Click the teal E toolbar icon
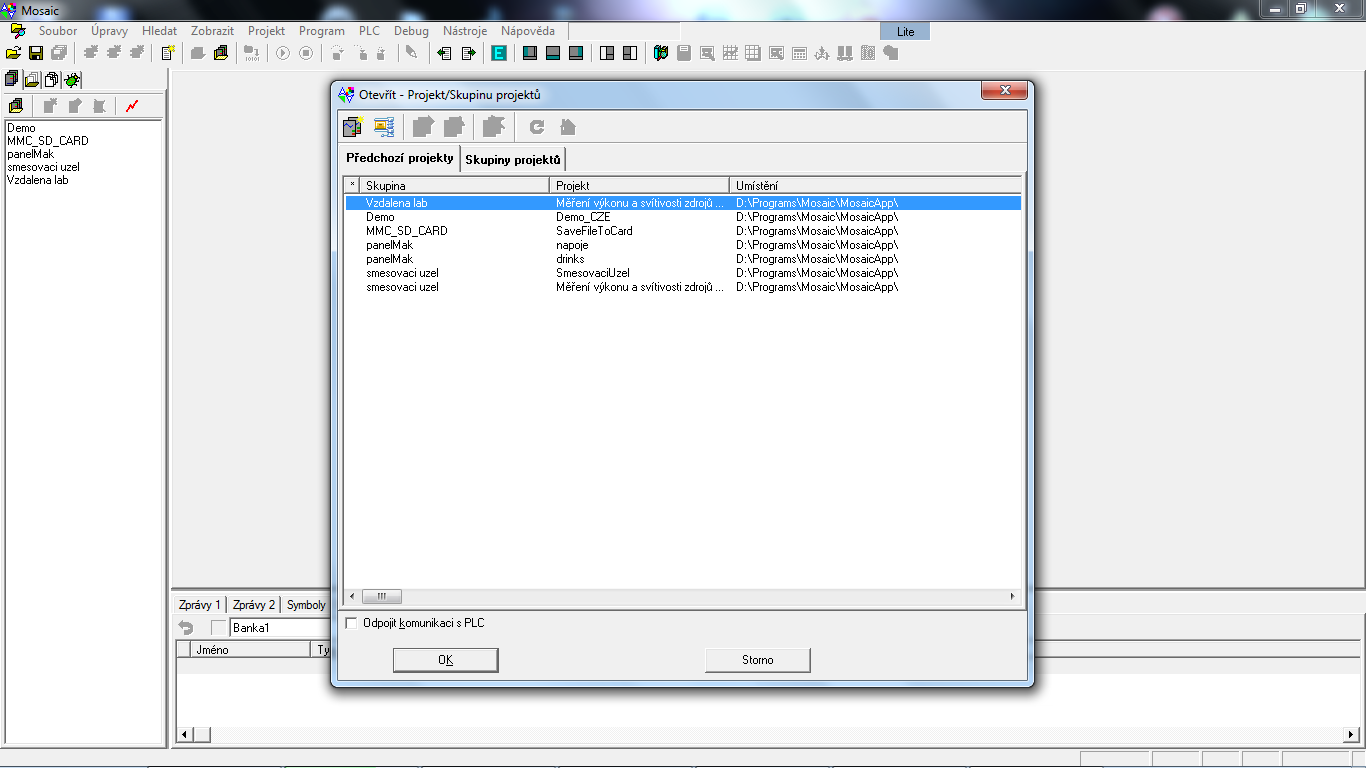Image resolution: width=1366 pixels, height=768 pixels. (x=498, y=53)
